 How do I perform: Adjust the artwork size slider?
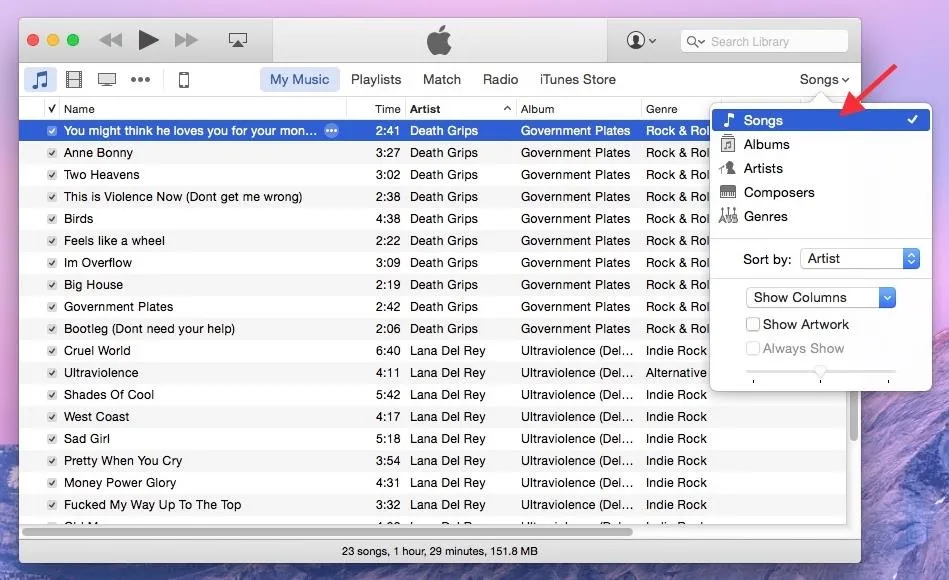tap(821, 371)
